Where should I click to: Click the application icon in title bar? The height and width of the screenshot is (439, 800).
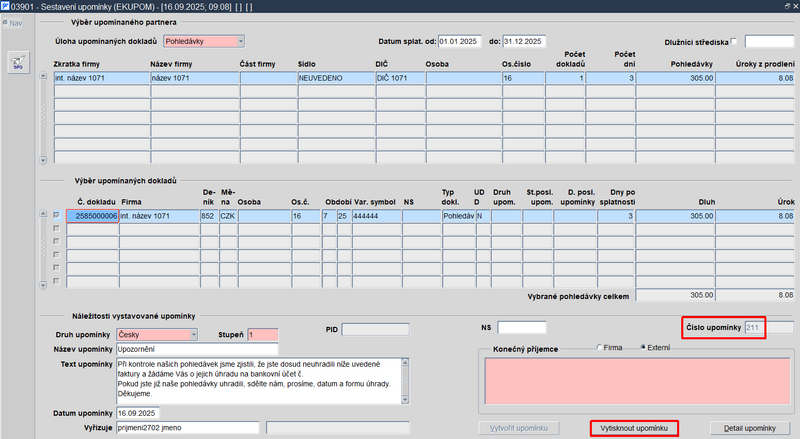point(5,6)
